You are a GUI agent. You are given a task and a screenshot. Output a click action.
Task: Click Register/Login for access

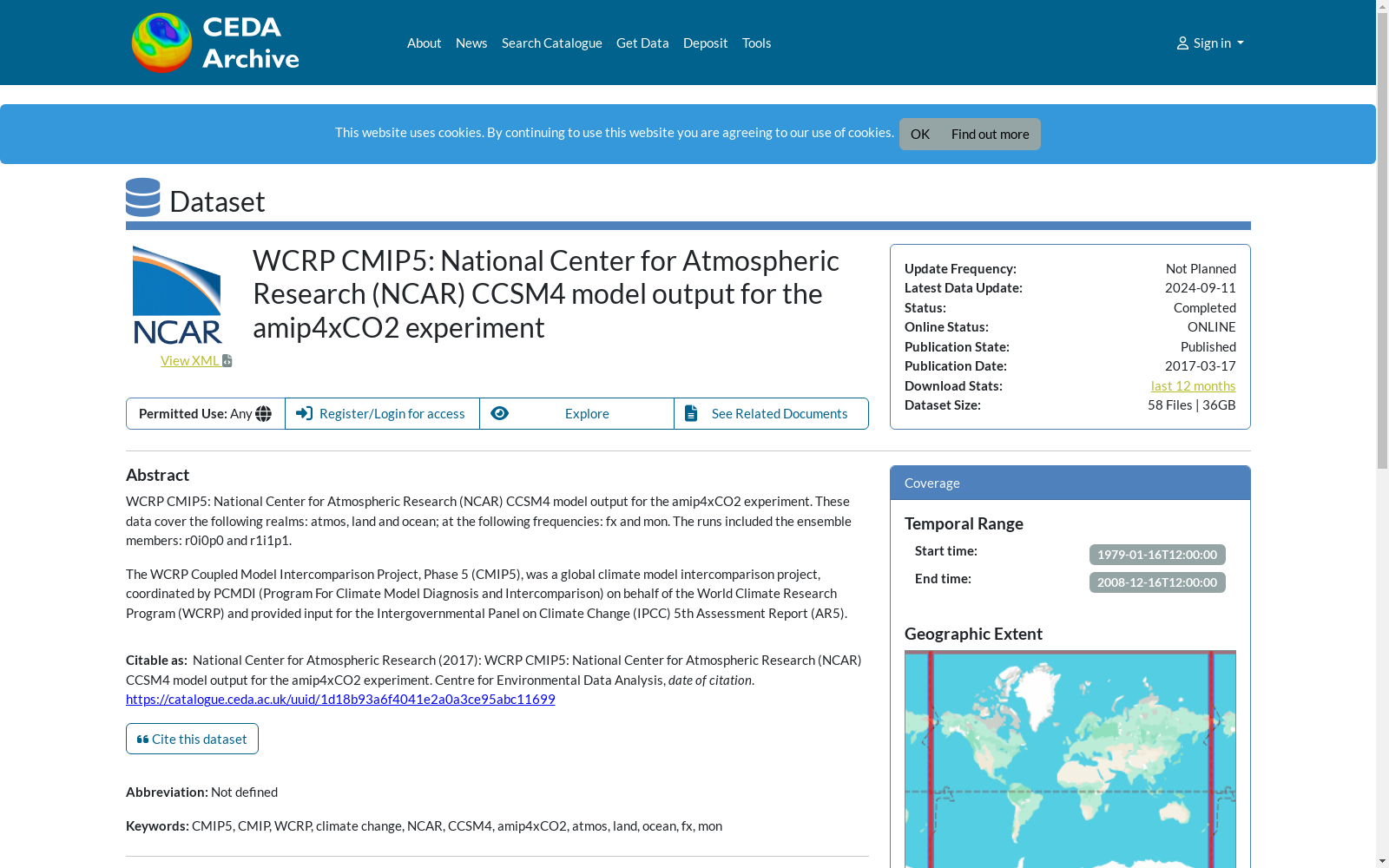tap(382, 413)
